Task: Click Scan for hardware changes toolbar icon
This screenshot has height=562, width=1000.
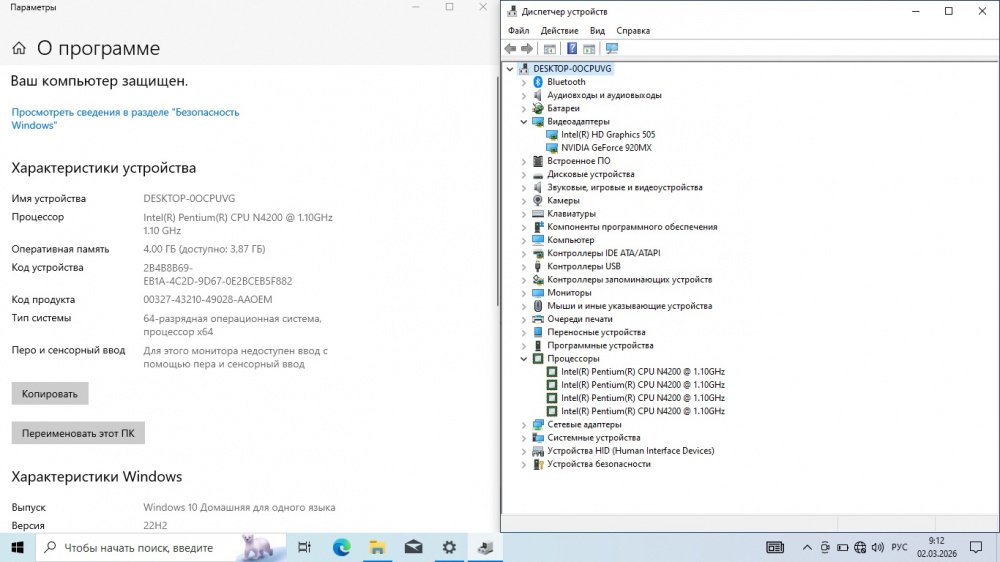Action: click(x=612, y=48)
